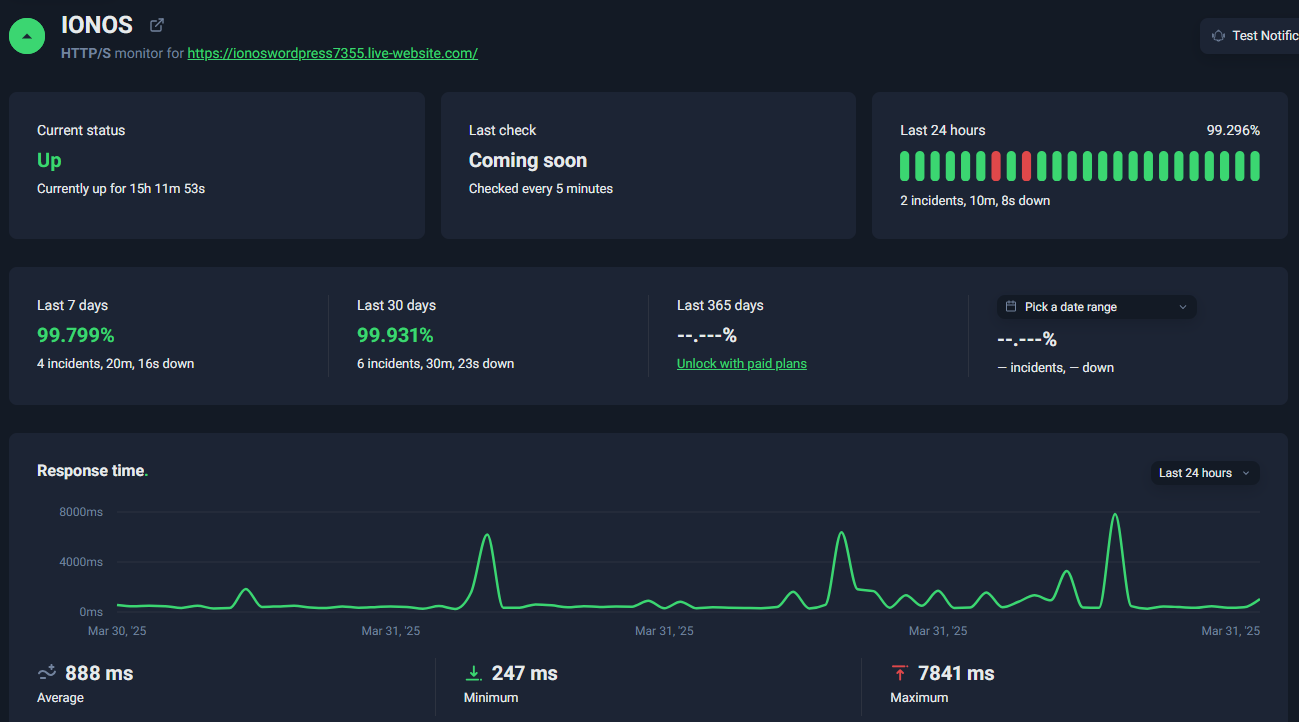Click the highest response time peak on chart
This screenshot has width=1299, height=722.
(x=1115, y=515)
